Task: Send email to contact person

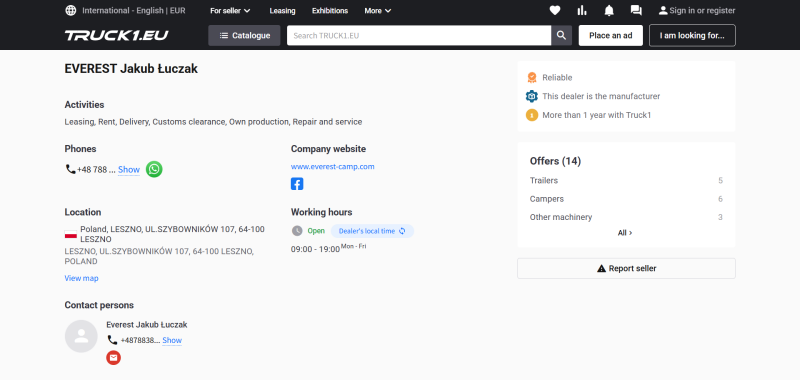Action: tap(113, 358)
